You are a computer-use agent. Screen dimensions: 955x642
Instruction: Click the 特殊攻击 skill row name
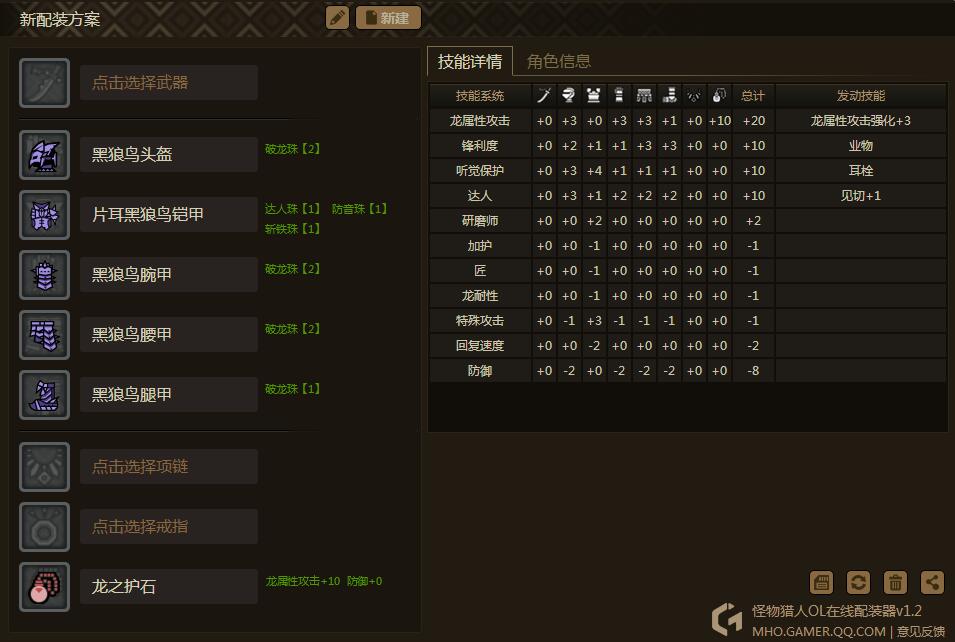pos(480,320)
